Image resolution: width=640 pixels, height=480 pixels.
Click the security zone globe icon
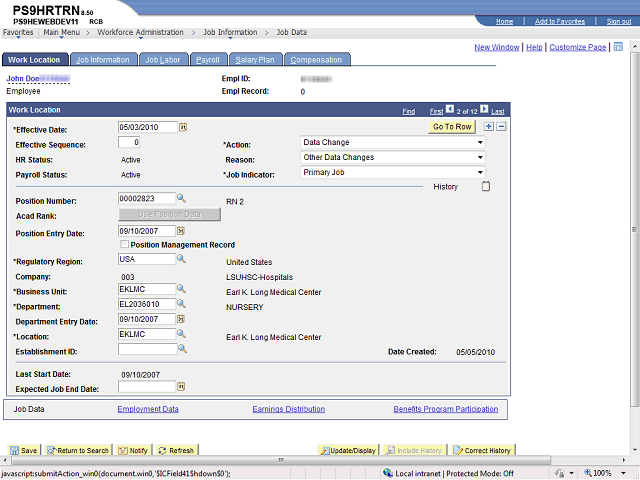[x=388, y=473]
